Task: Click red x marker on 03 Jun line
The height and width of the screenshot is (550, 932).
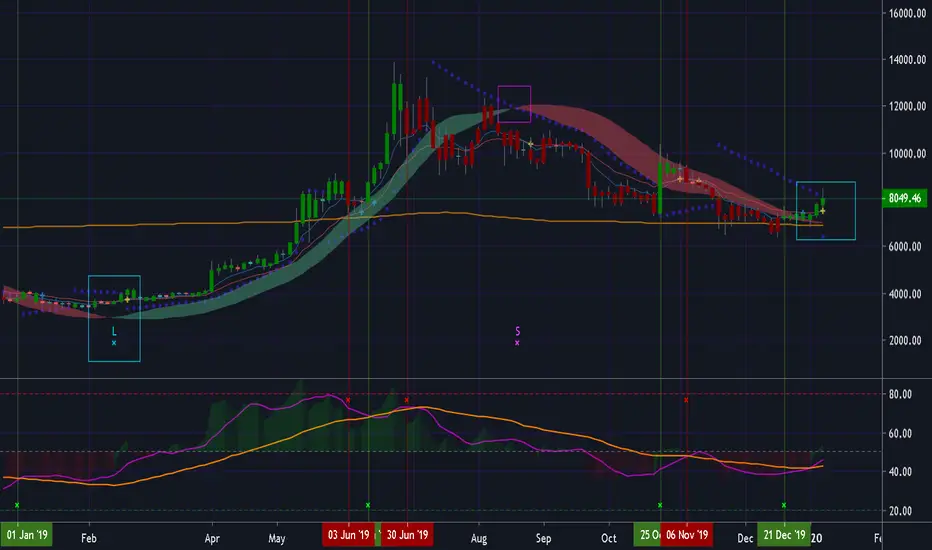Action: pos(348,400)
